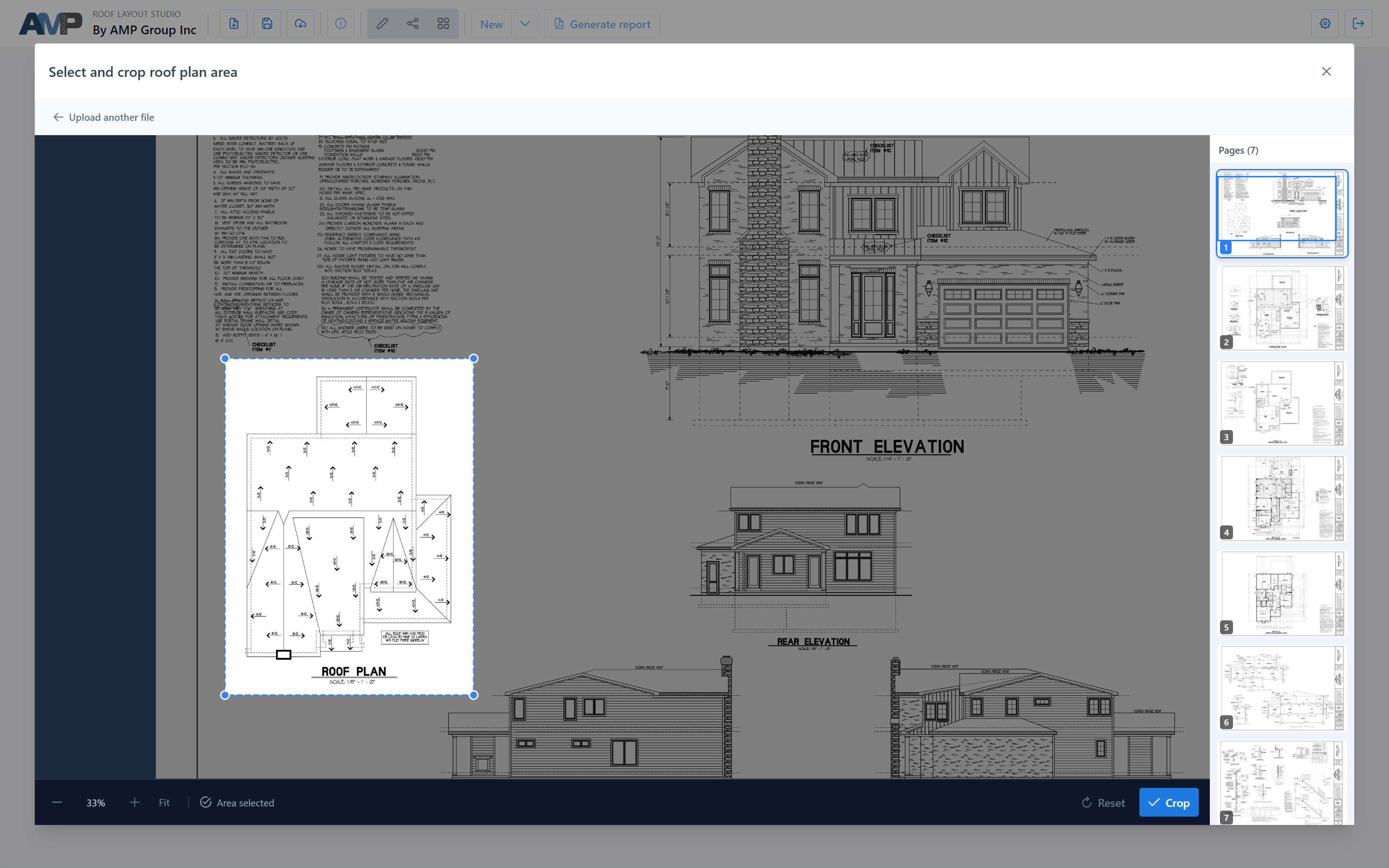Click top-right crop selection handle
The height and width of the screenshot is (868, 1389).
[474, 358]
